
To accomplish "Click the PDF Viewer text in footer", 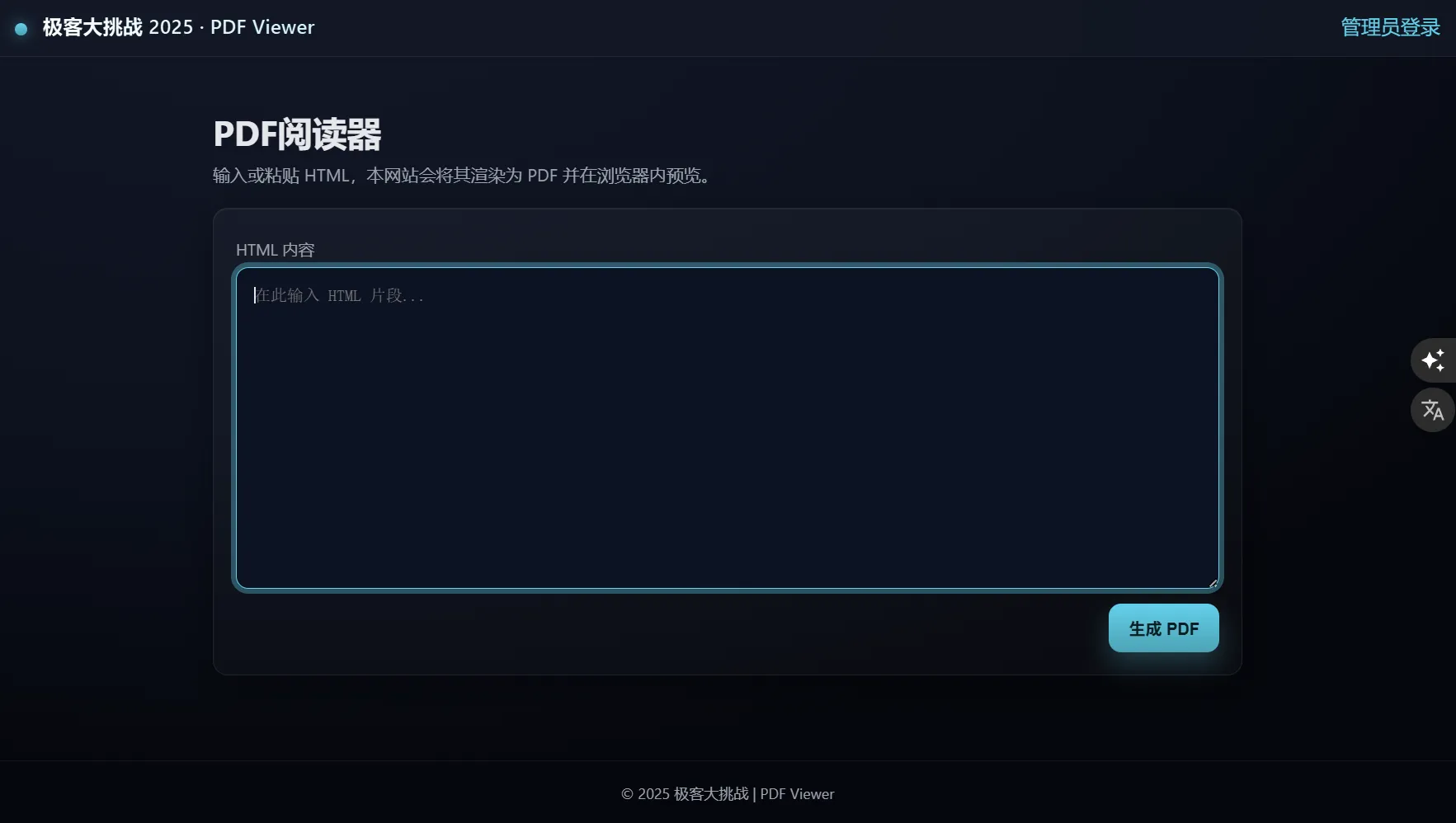I will [x=797, y=794].
